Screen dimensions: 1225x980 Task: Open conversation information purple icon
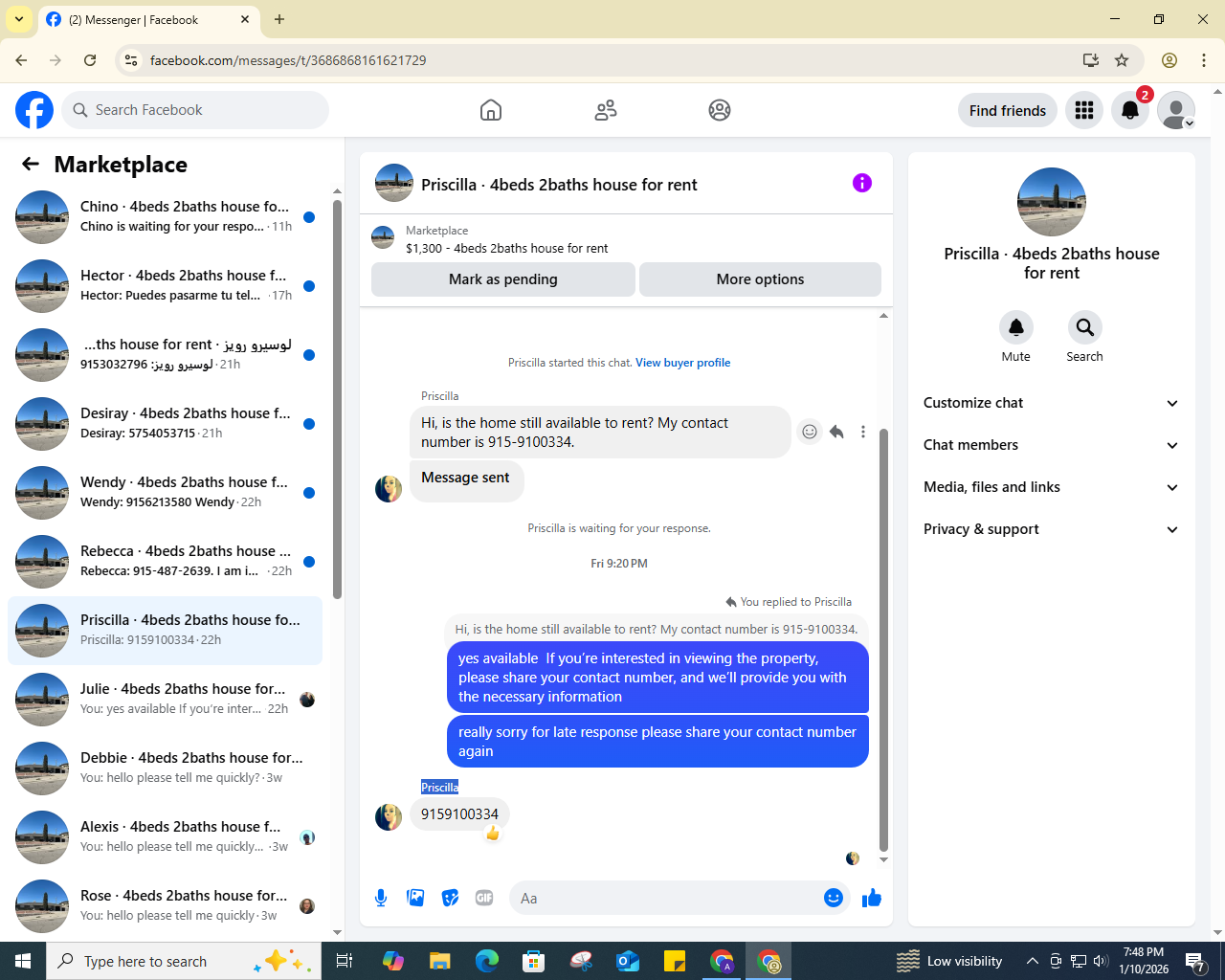(862, 183)
